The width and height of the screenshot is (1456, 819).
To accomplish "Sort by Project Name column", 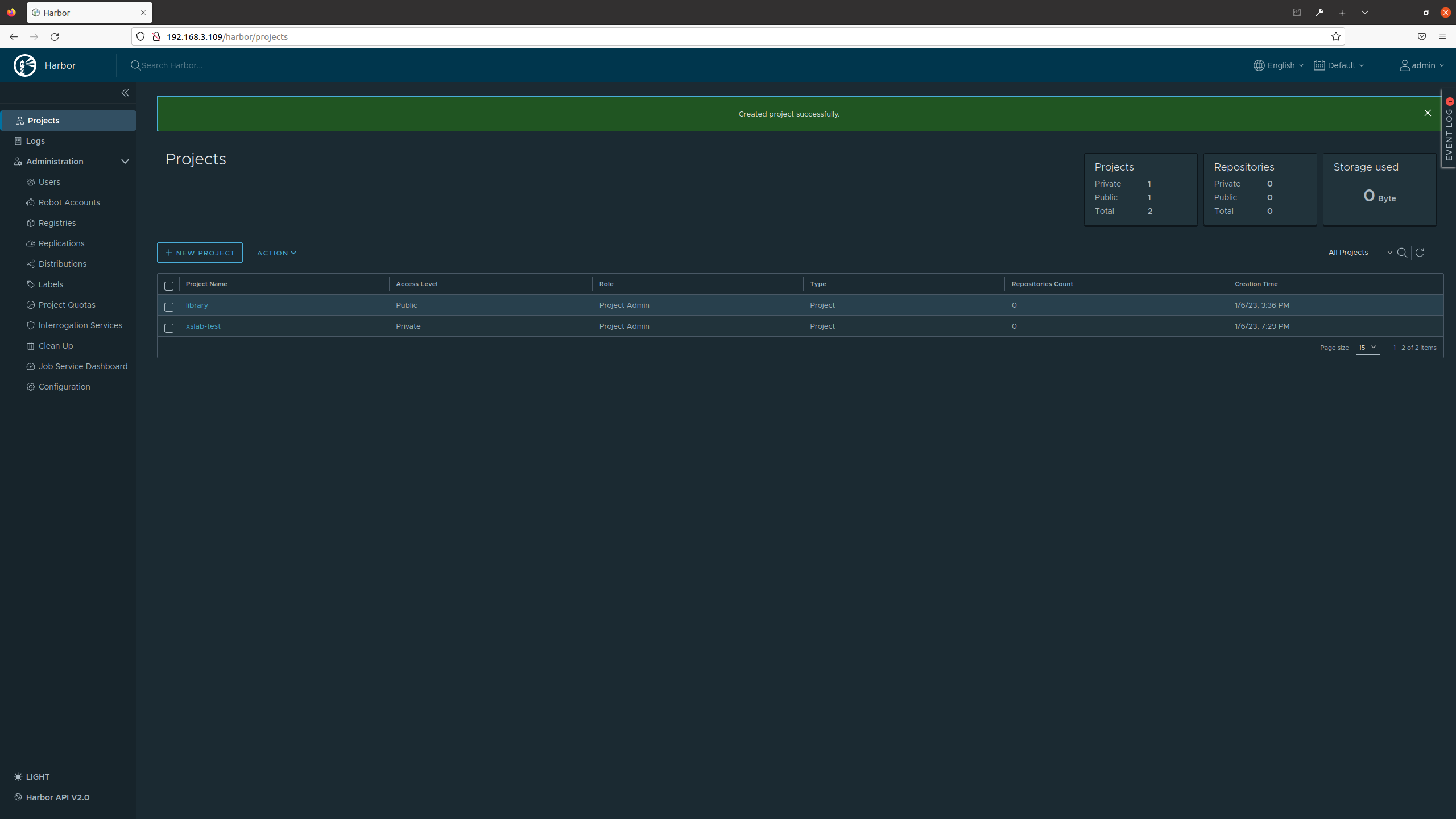I will point(206,284).
